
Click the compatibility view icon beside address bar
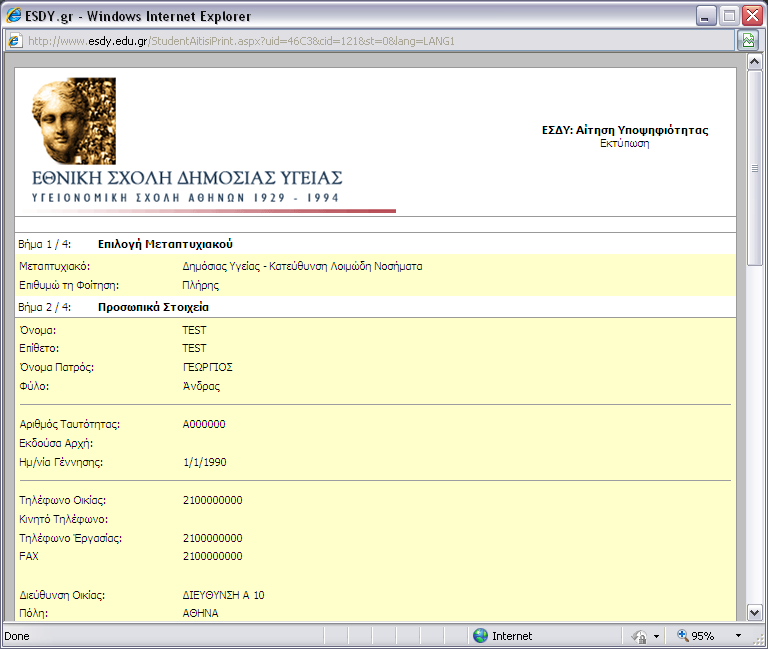point(748,40)
